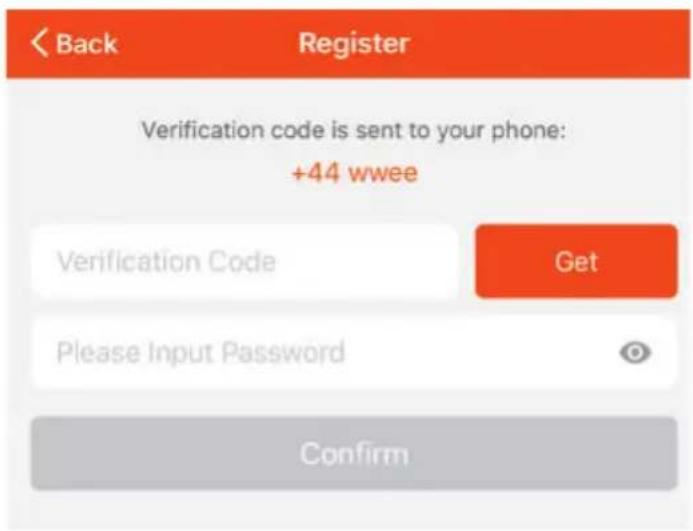Click the +44 country code prefix

(316, 172)
